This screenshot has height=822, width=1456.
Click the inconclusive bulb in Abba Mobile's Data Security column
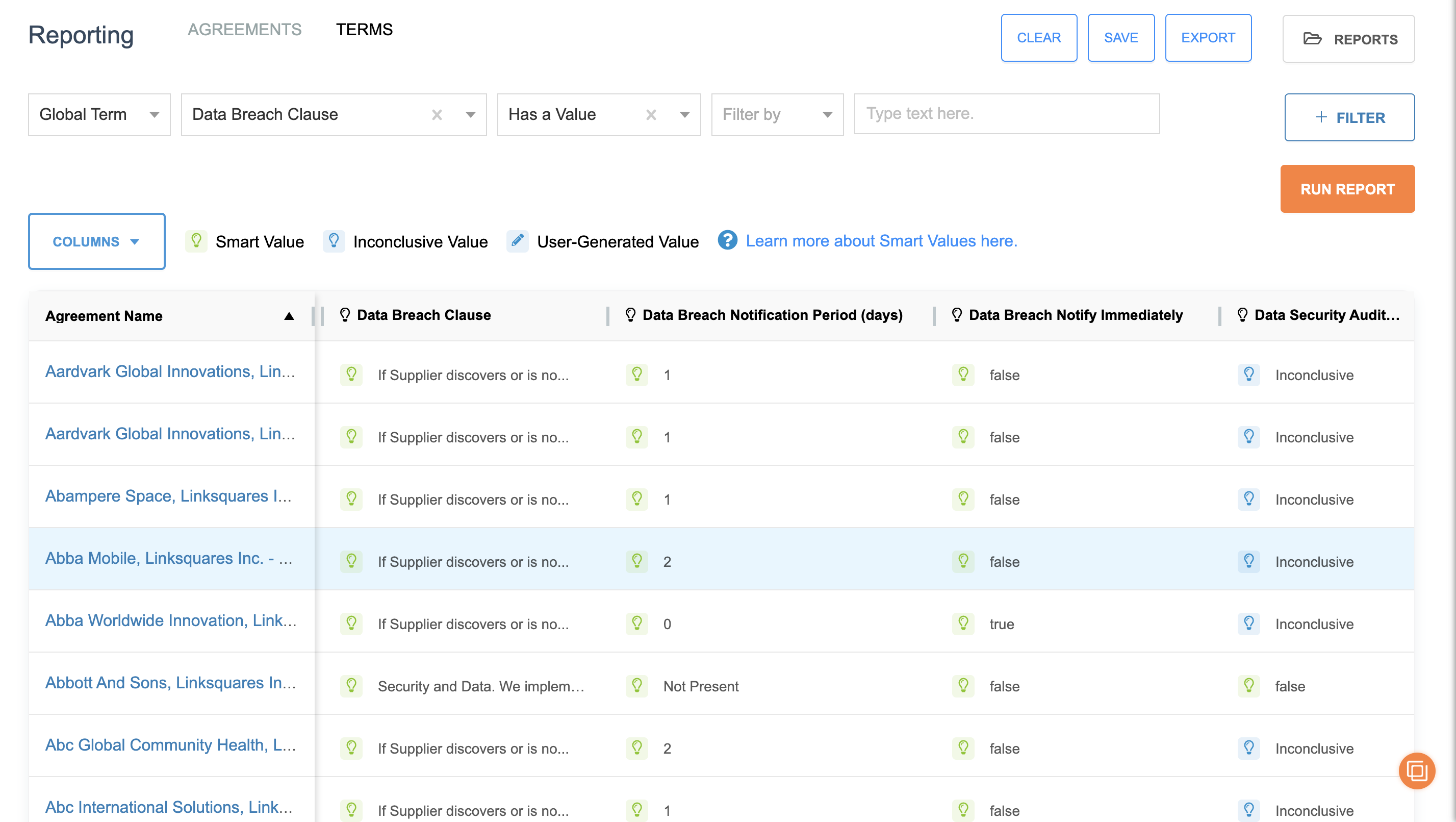(x=1249, y=561)
